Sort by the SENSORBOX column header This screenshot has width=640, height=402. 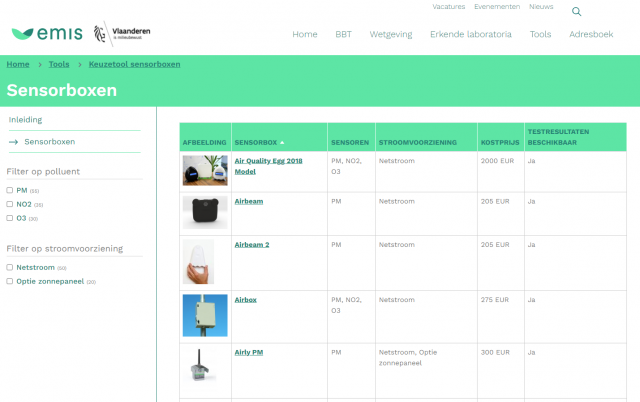pyautogui.click(x=256, y=142)
